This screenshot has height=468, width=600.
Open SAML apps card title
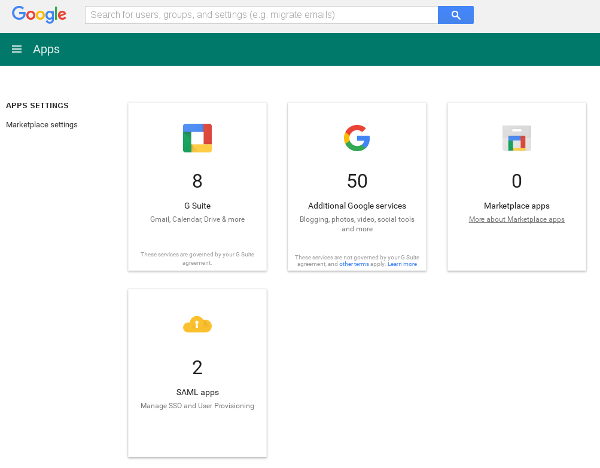coord(197,392)
